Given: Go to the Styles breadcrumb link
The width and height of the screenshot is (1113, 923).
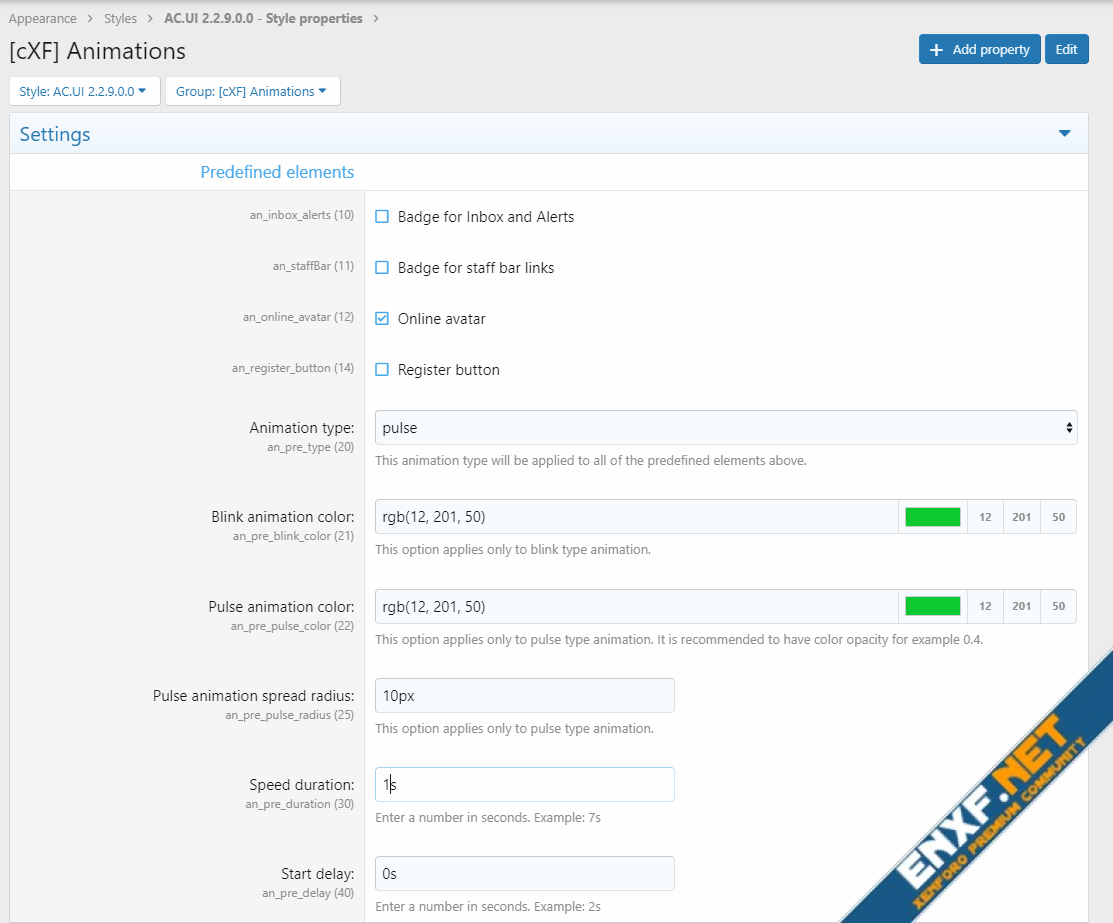Looking at the screenshot, I should [x=121, y=18].
